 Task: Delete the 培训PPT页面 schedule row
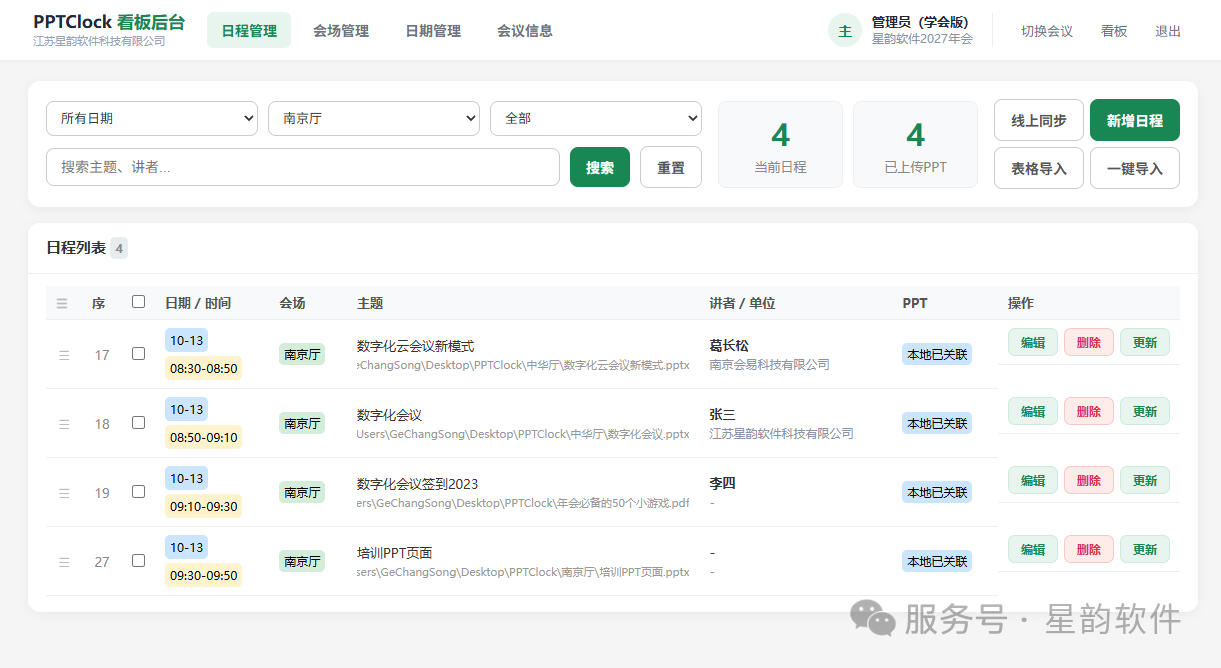tap(1089, 549)
